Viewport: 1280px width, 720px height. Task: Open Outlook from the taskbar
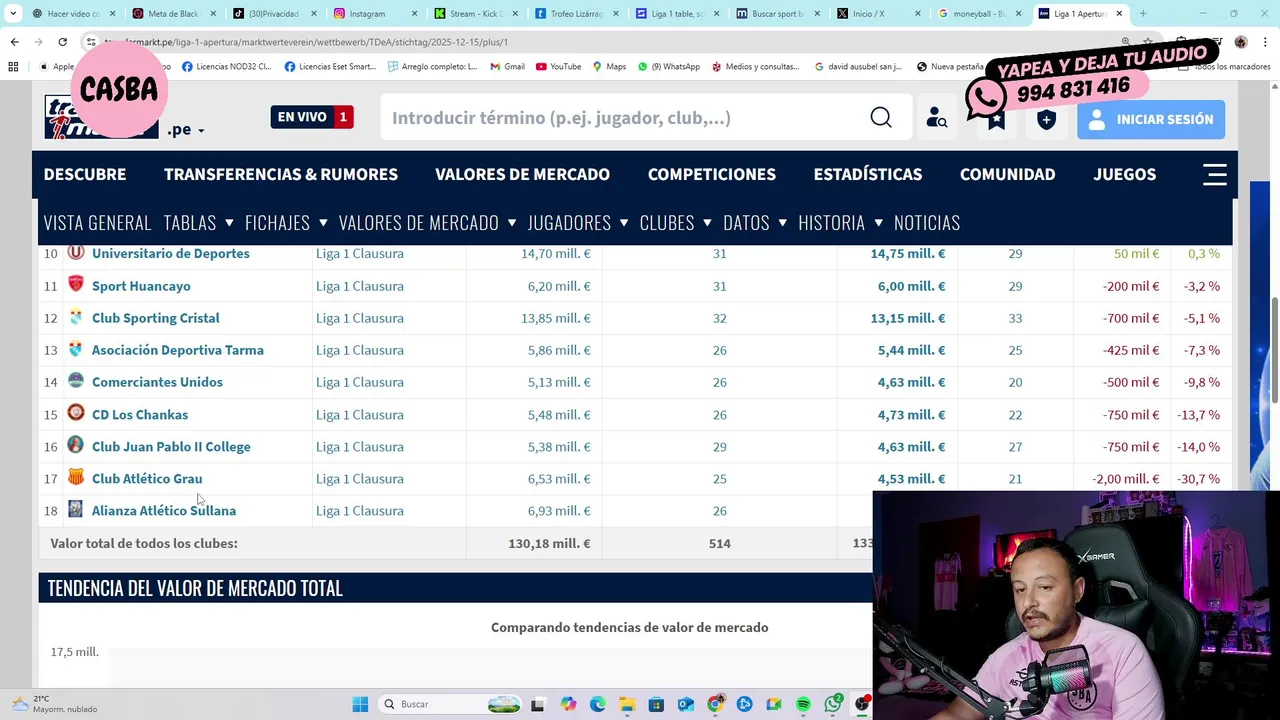coord(685,704)
